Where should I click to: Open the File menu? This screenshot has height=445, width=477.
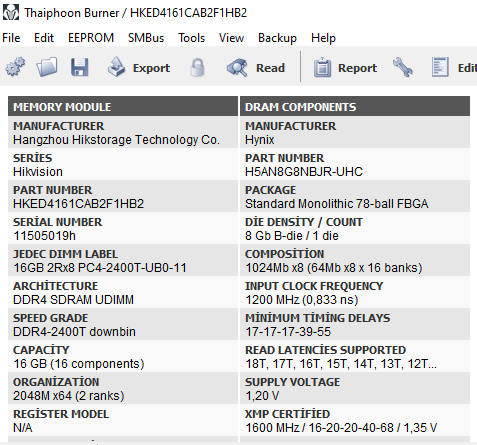(11, 38)
